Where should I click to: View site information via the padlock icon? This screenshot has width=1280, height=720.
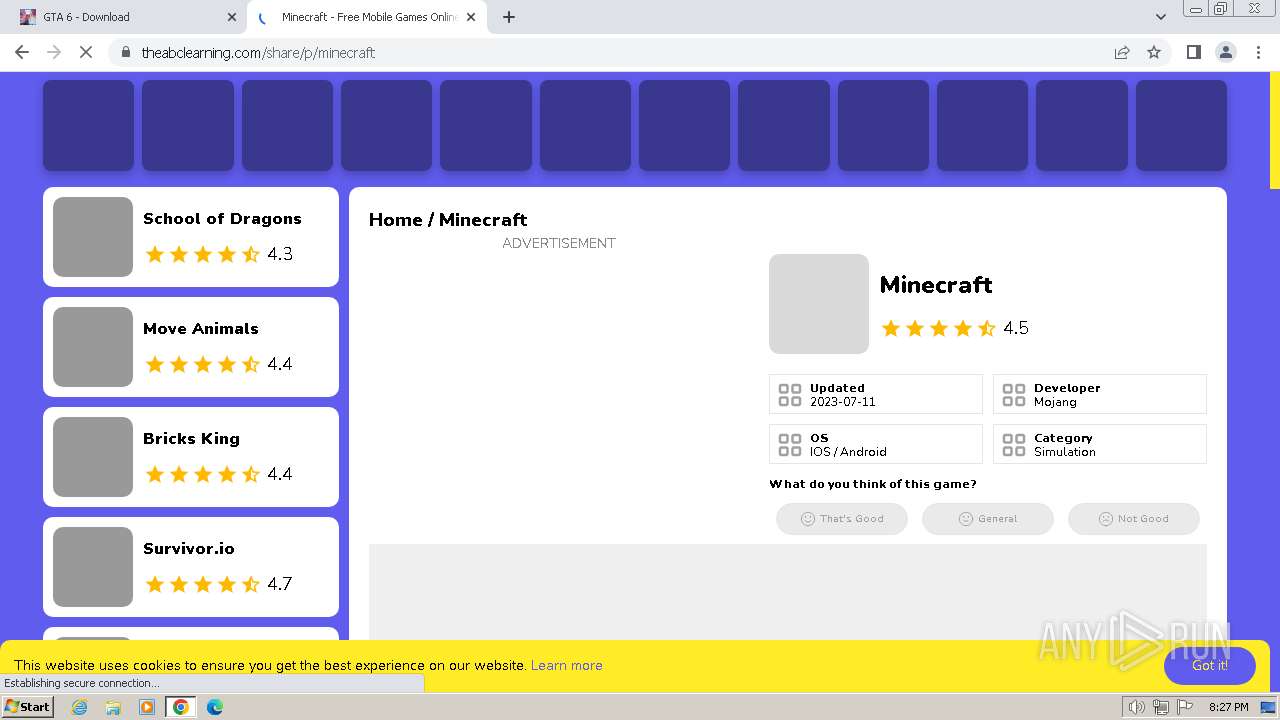[125, 52]
